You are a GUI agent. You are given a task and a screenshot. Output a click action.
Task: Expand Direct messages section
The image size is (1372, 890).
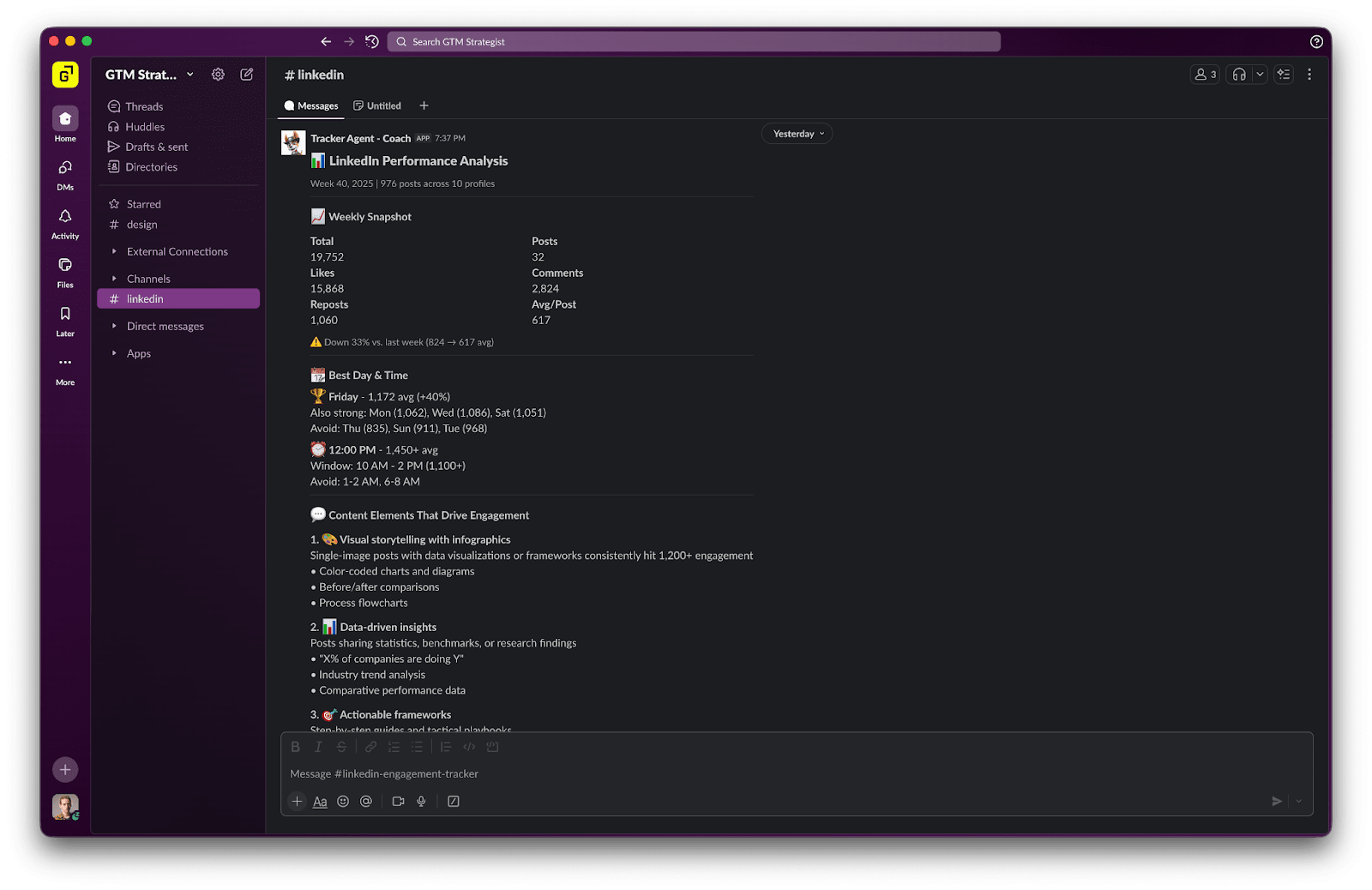pyautogui.click(x=178, y=326)
